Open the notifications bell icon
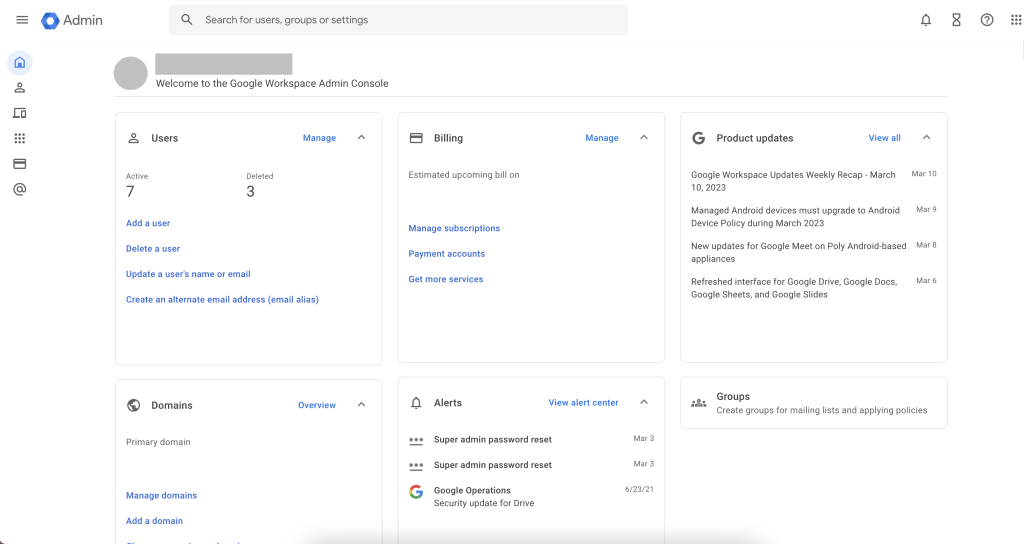Screen dimensions: 1024x544 tap(926, 20)
